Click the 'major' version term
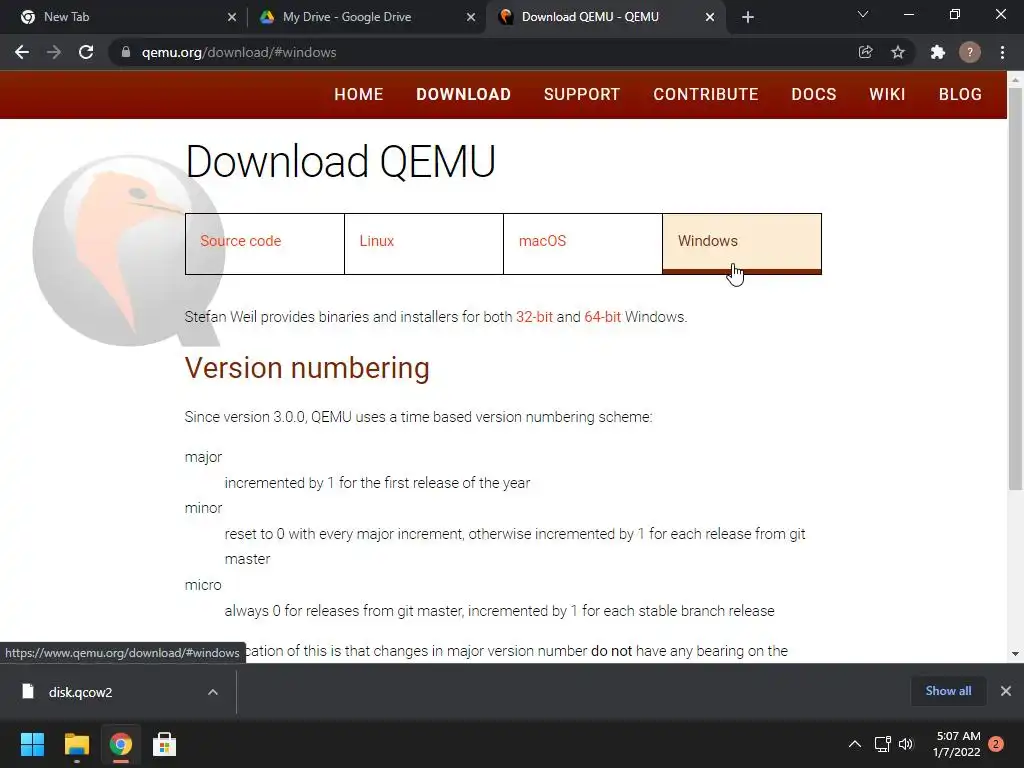 click(x=203, y=457)
